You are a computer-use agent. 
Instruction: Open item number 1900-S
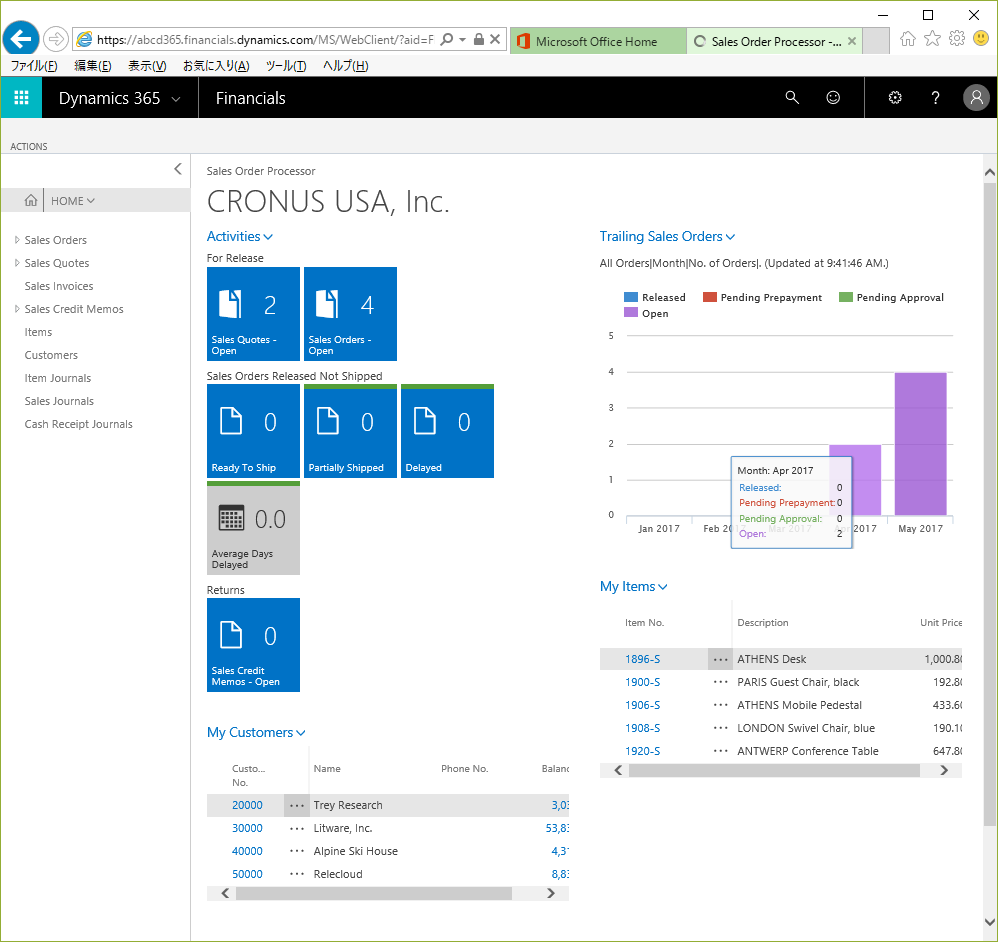click(x=642, y=682)
